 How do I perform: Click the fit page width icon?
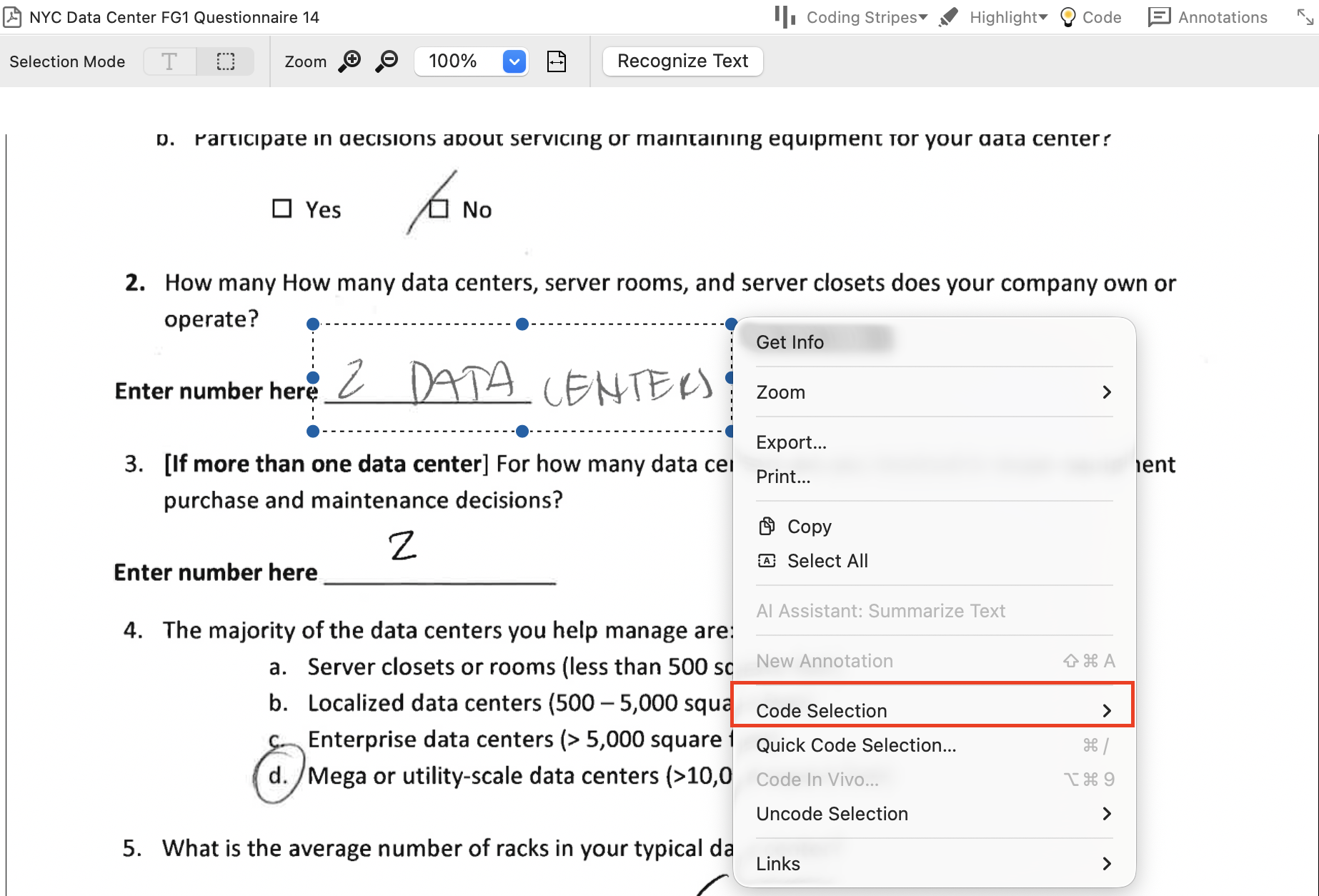[x=557, y=61]
